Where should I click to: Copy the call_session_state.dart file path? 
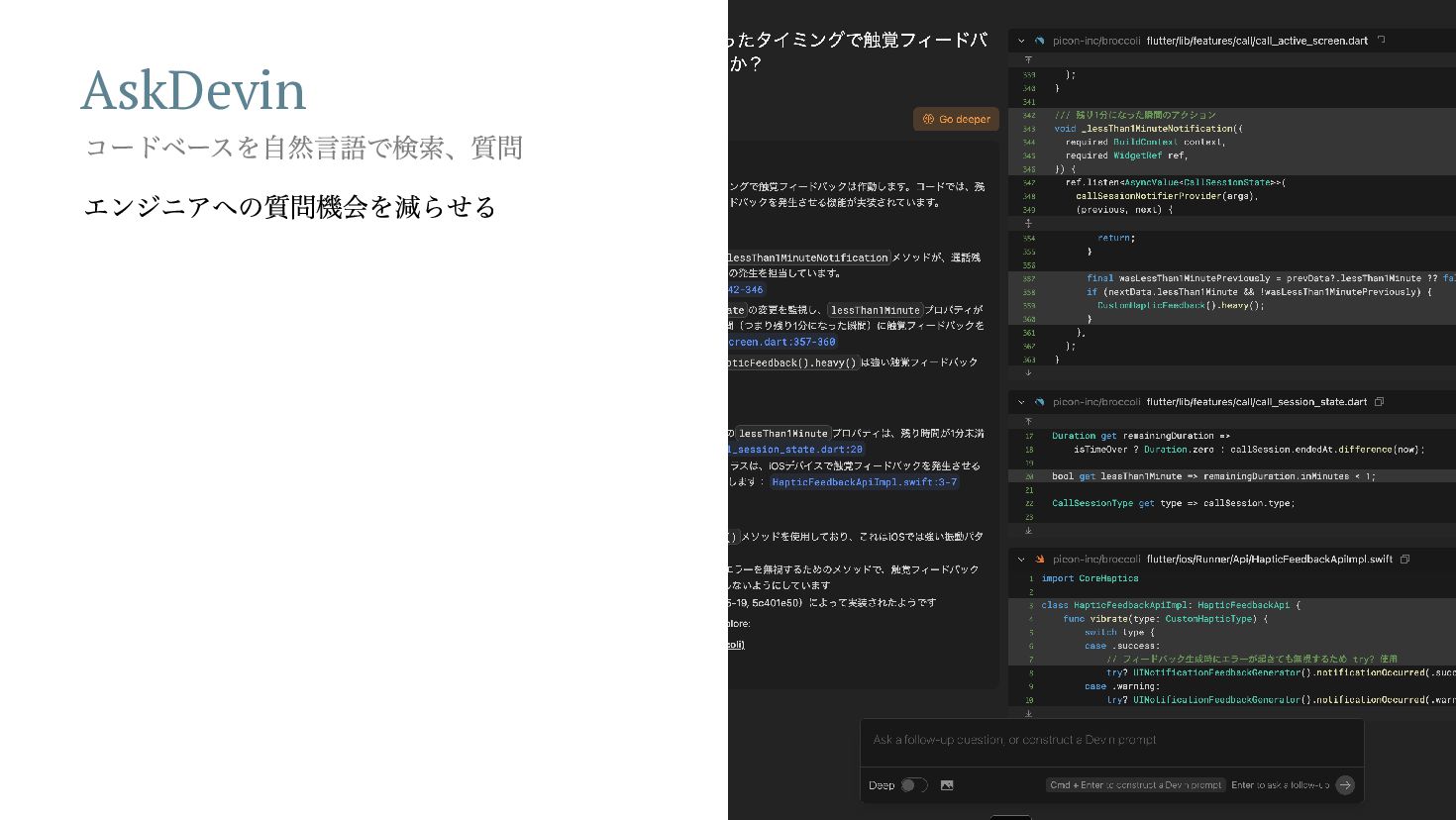click(1379, 402)
